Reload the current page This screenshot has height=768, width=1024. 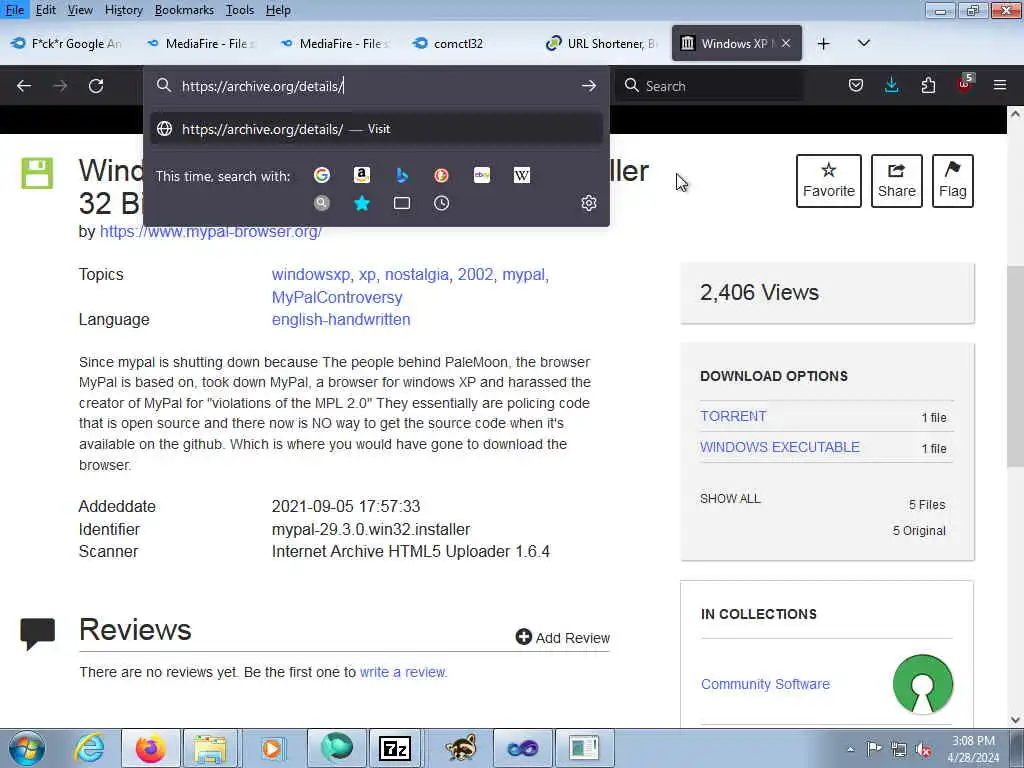96,86
